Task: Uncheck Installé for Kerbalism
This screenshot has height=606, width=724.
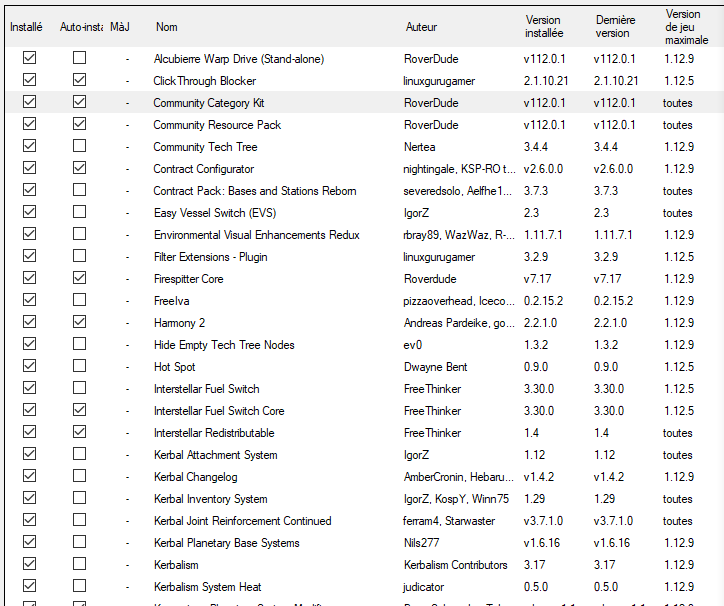Action: [x=30, y=564]
